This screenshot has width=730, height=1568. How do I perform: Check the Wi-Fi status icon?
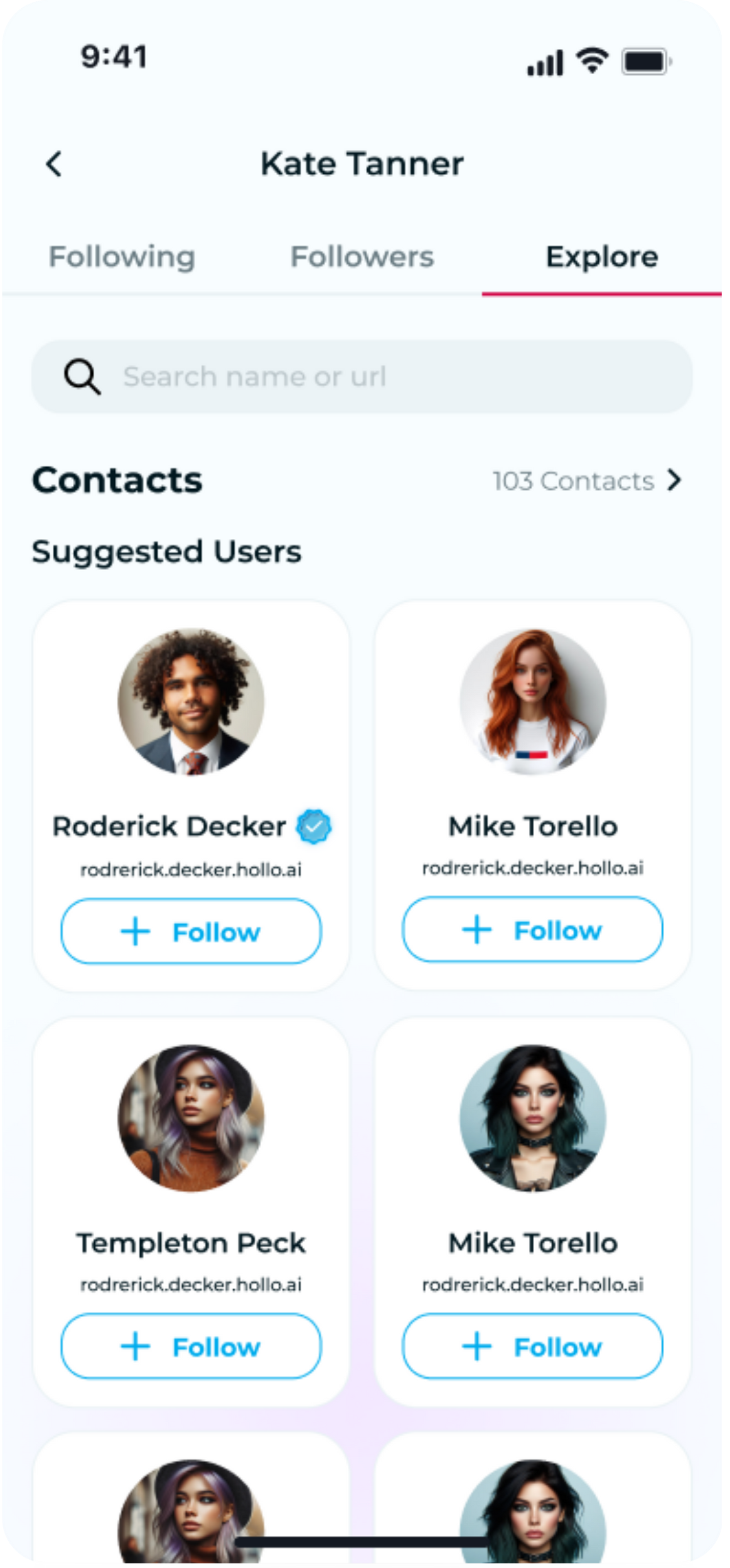click(593, 61)
